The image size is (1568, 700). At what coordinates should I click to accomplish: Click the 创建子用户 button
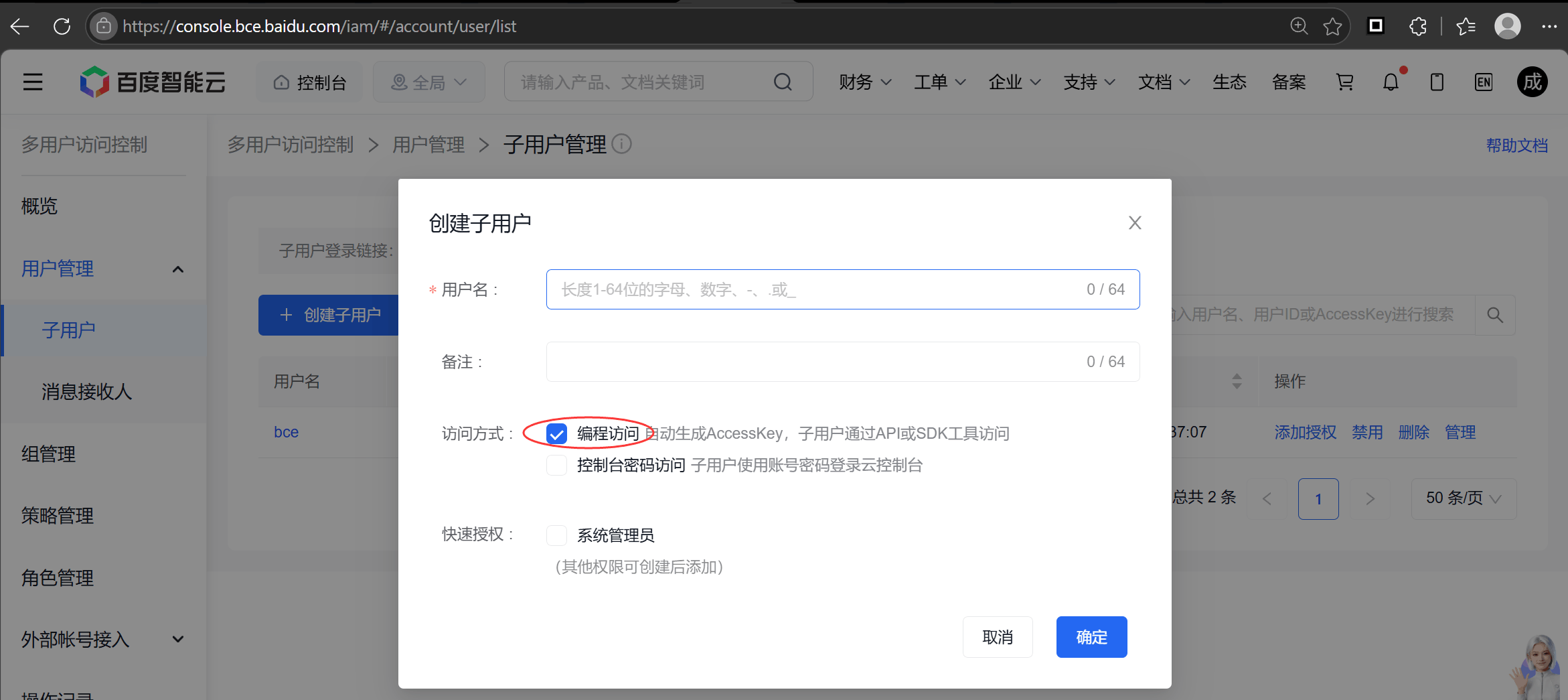[329, 315]
